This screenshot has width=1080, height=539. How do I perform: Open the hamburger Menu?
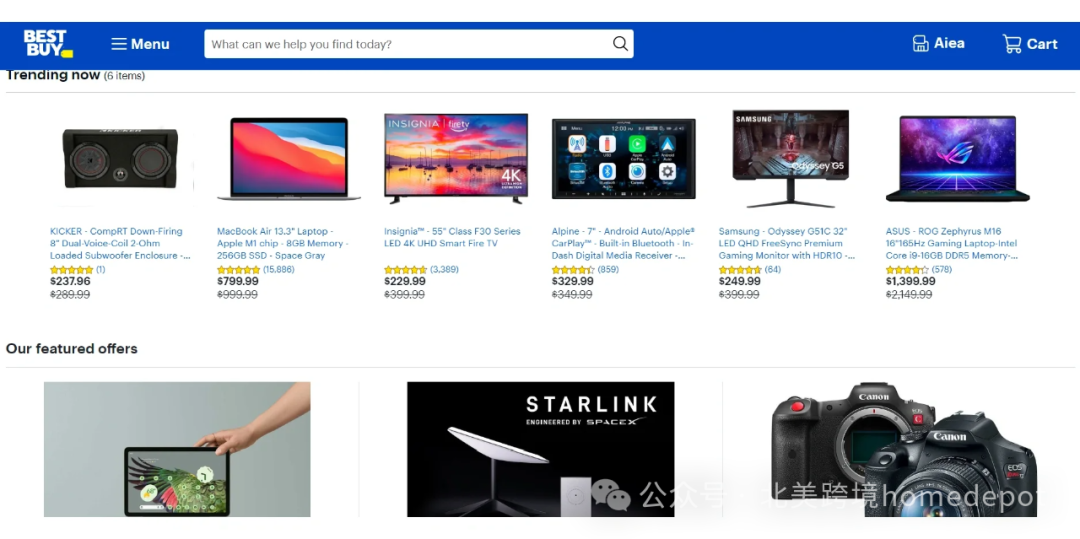click(141, 44)
